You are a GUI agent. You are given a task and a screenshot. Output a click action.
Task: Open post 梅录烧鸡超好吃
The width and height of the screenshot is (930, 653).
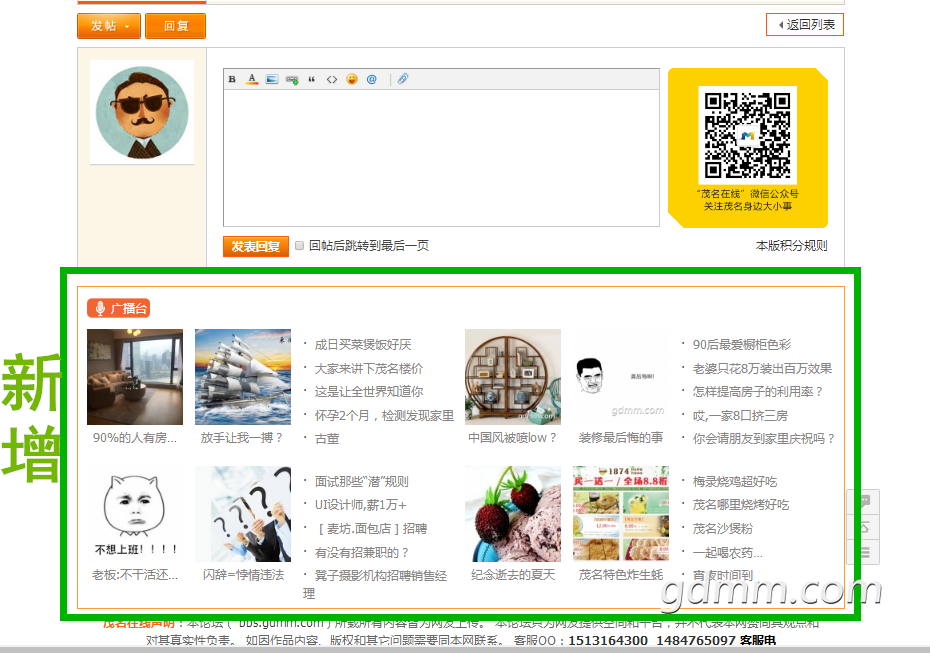(735, 482)
